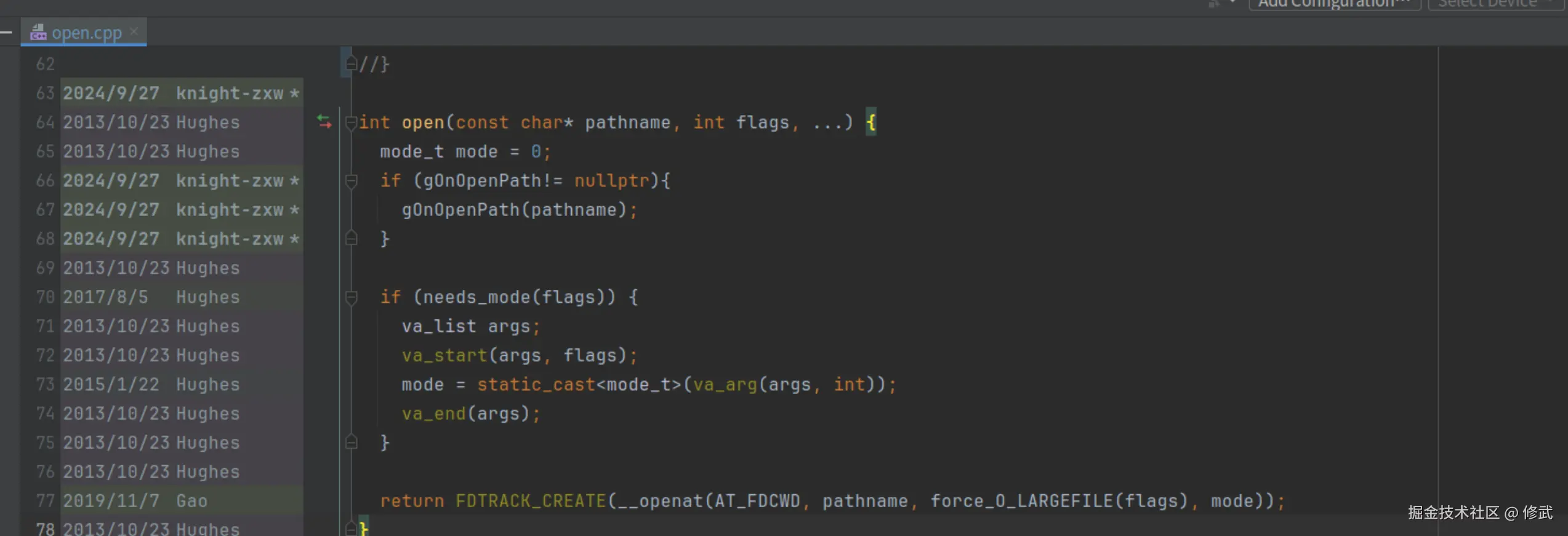Image resolution: width=1568 pixels, height=536 pixels.
Task: Click the nullptr keyword
Action: coord(611,181)
